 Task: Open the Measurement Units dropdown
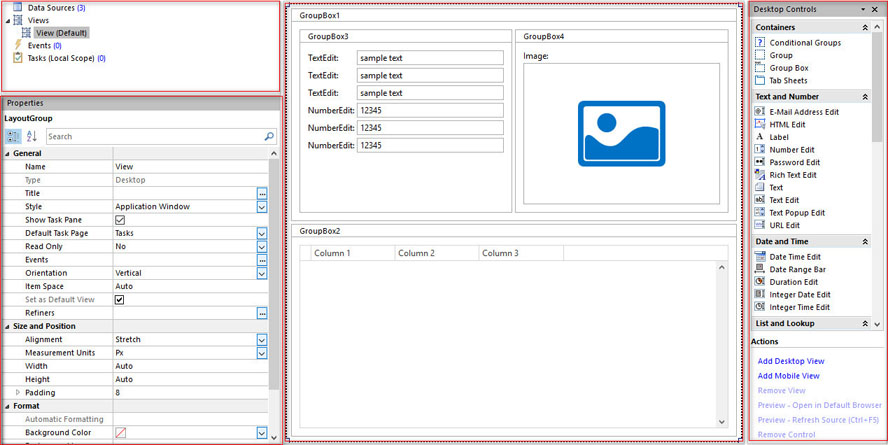[x=262, y=353]
